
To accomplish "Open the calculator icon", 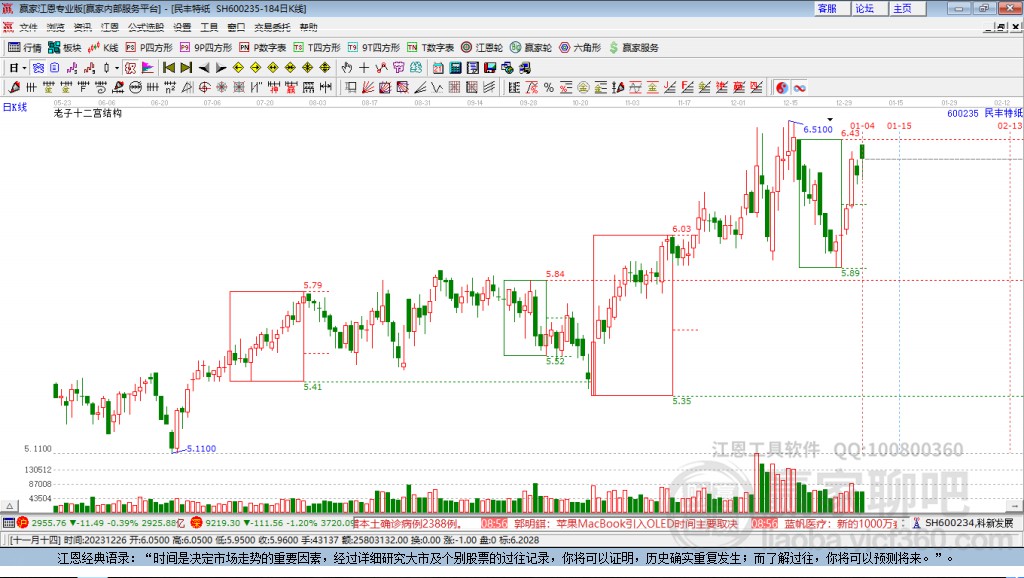I will click(455, 67).
